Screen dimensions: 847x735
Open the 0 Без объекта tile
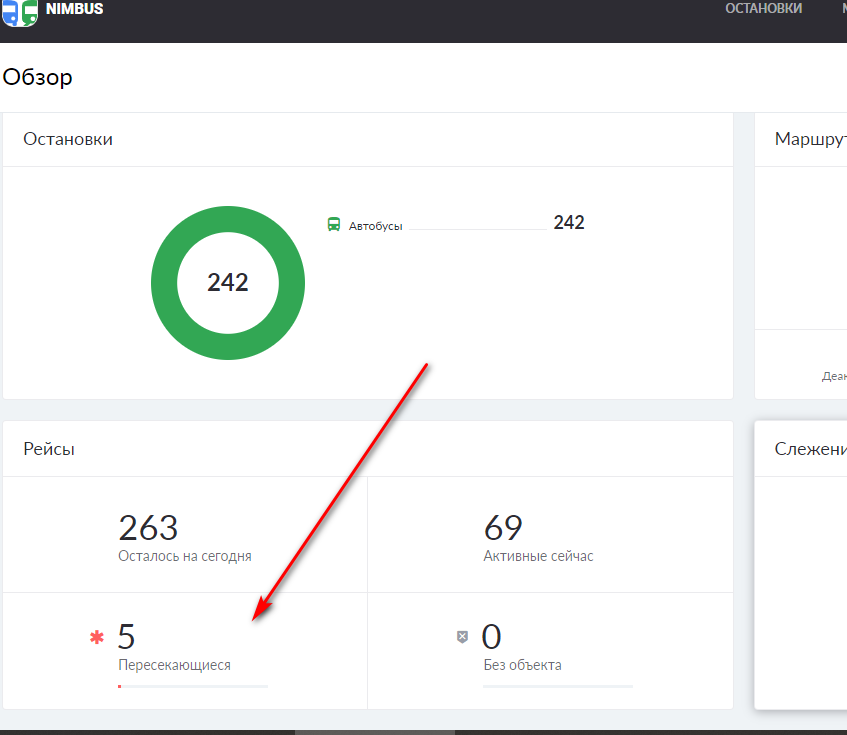(522, 646)
